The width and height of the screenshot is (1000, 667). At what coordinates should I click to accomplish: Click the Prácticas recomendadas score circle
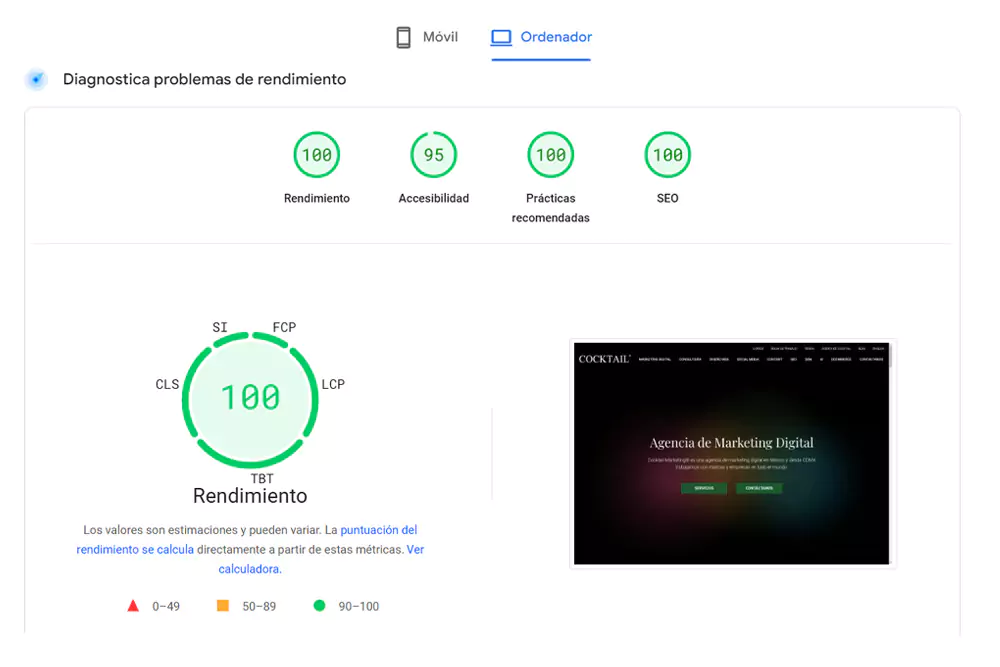(550, 154)
